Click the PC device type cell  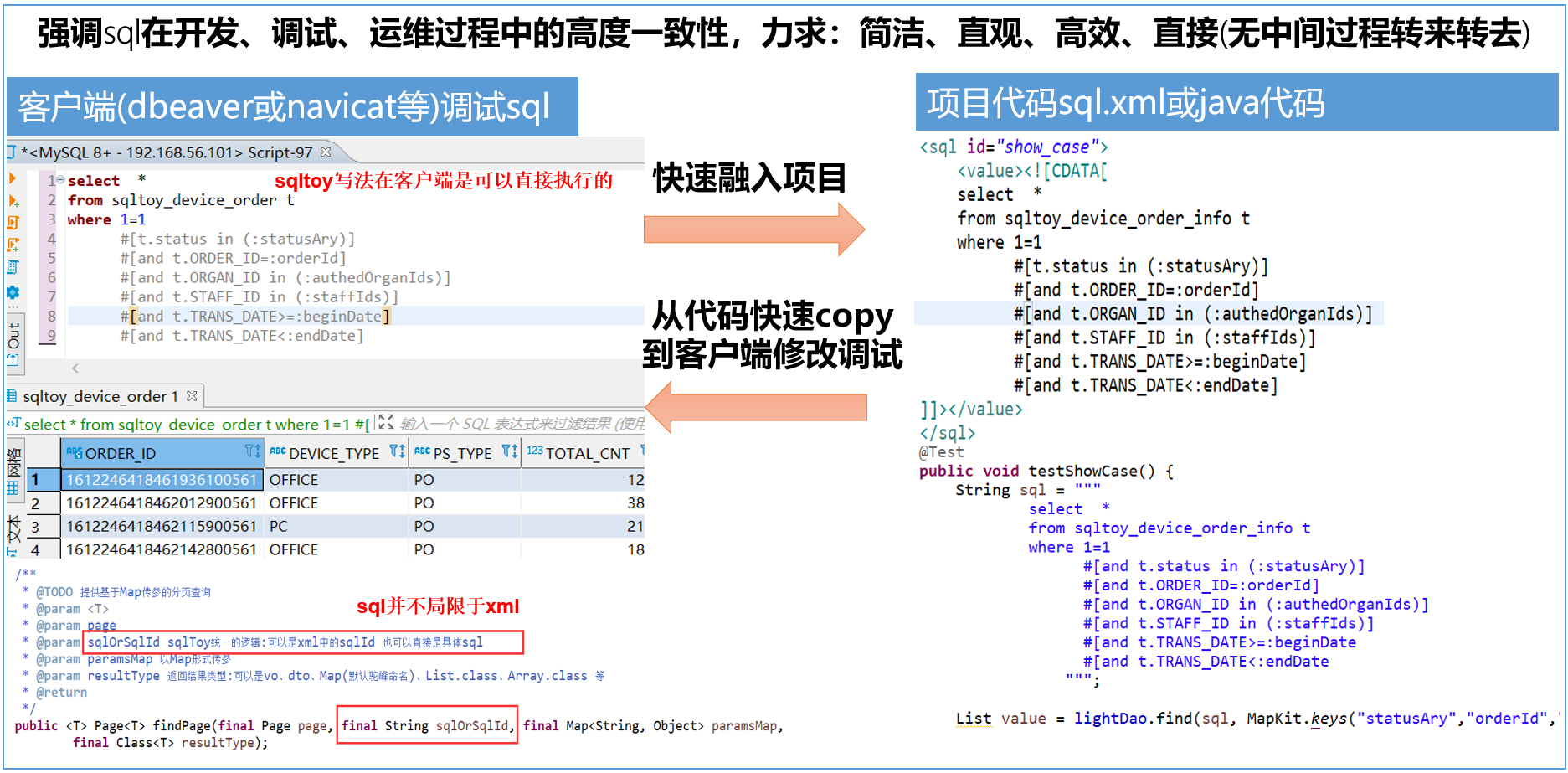pyautogui.click(x=337, y=527)
